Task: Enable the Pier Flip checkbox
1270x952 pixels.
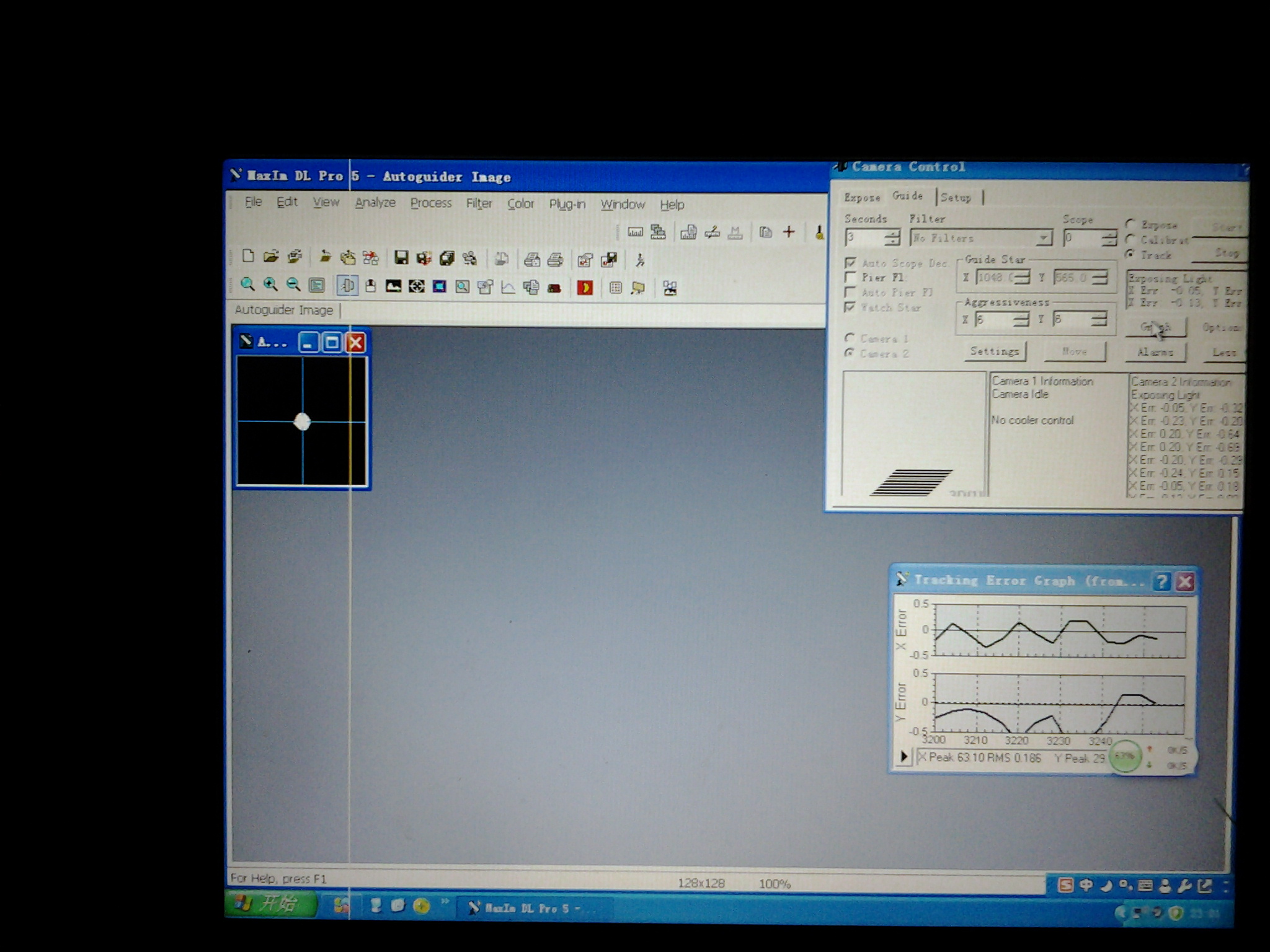Action: (850, 277)
